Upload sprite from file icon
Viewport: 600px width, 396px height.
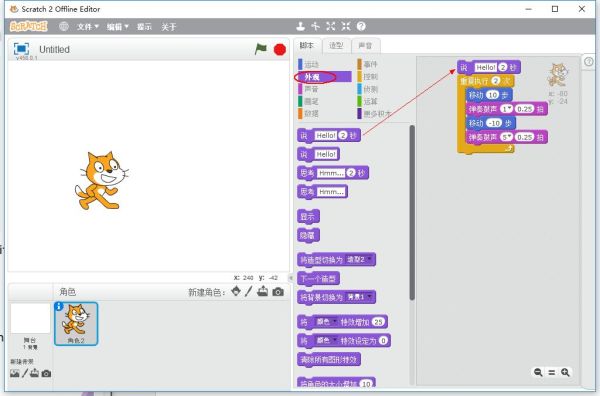click(x=262, y=292)
